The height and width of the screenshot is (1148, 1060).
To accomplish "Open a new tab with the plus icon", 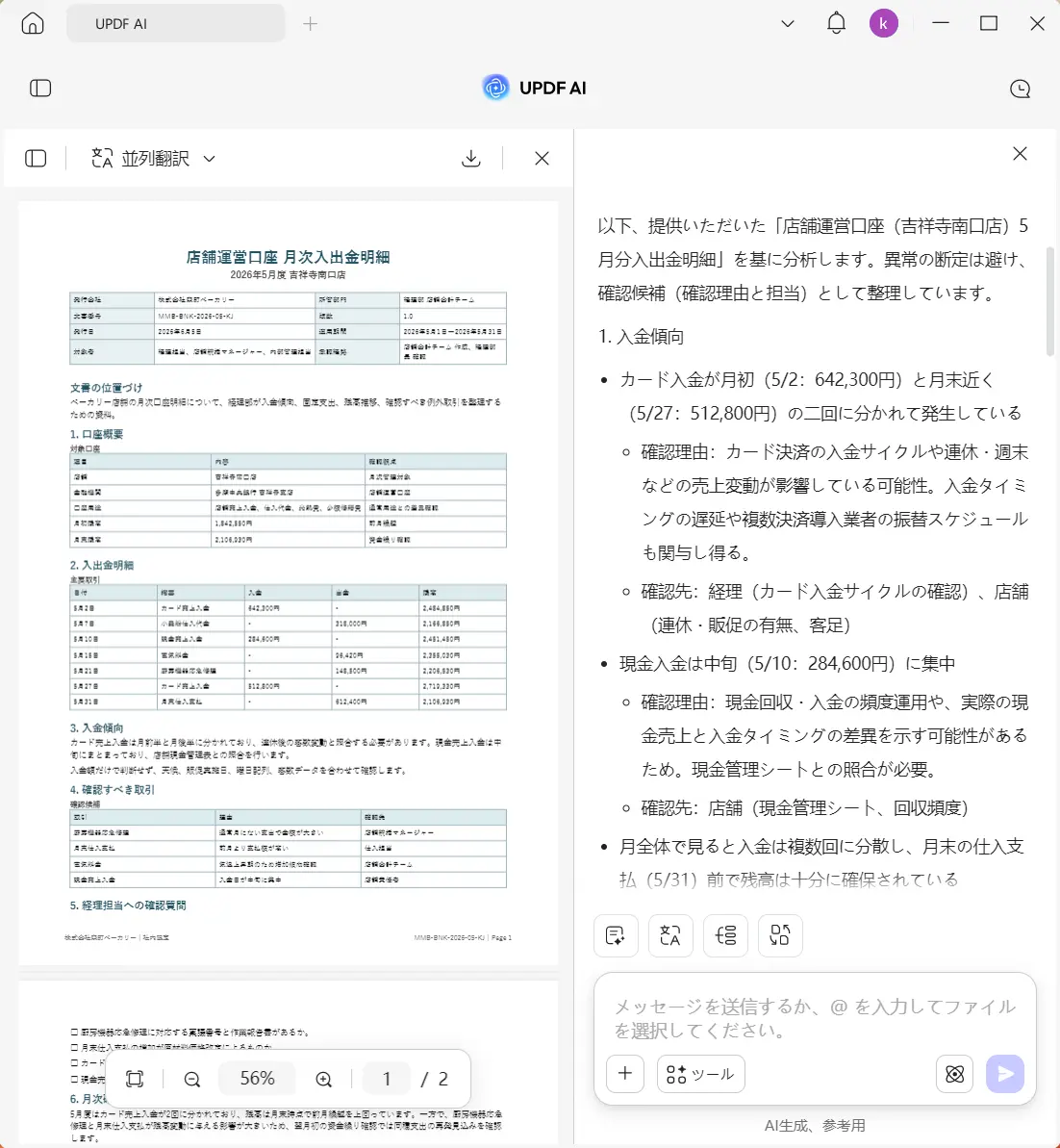I will pyautogui.click(x=311, y=24).
